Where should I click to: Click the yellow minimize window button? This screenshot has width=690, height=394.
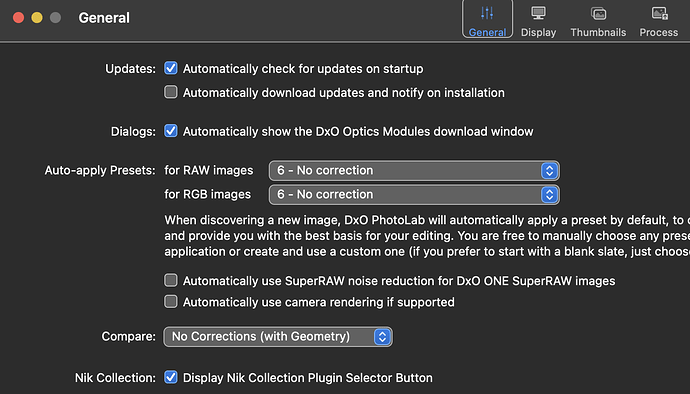pyautogui.click(x=37, y=18)
